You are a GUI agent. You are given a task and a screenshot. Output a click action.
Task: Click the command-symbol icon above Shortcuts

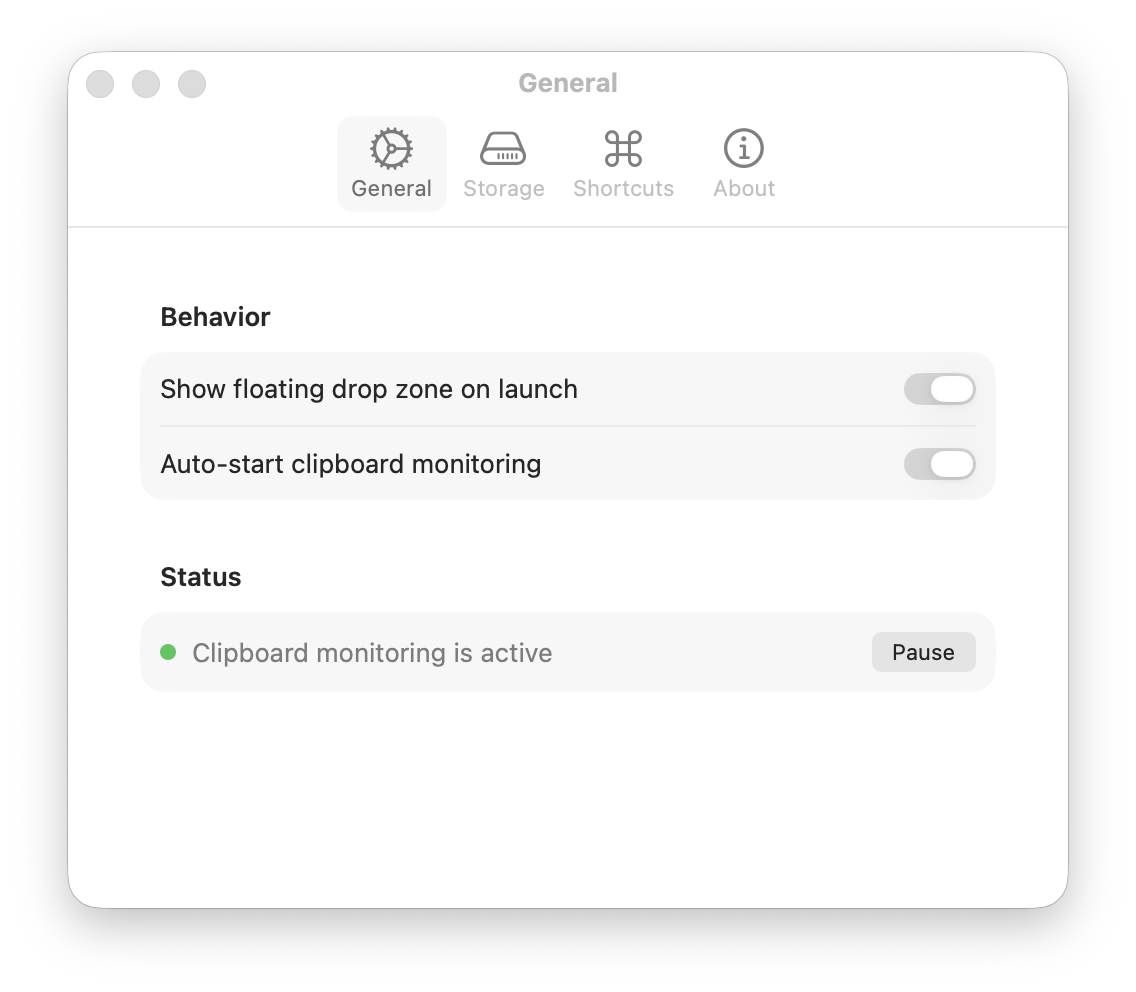coord(623,147)
